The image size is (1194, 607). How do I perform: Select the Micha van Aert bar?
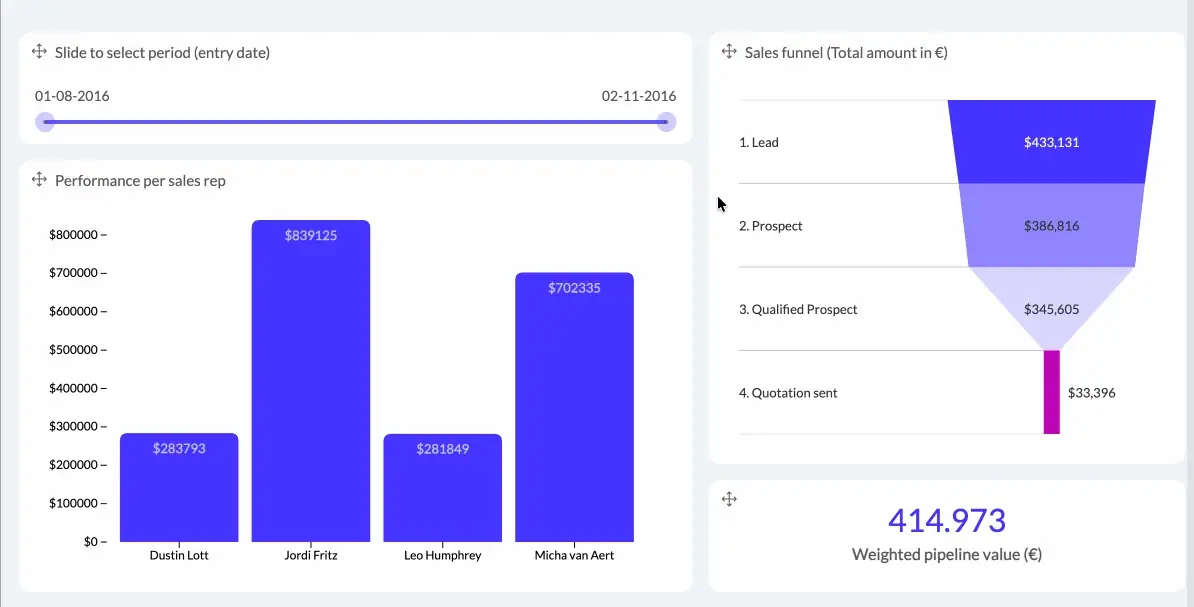point(574,407)
